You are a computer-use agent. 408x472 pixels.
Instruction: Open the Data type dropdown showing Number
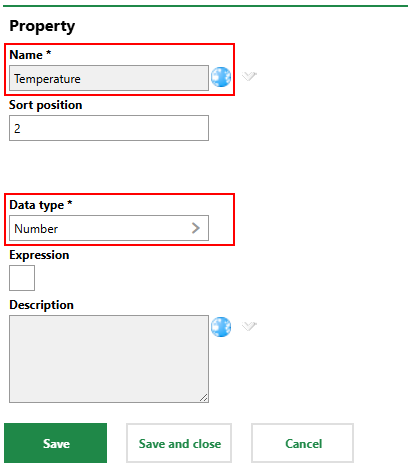click(109, 228)
